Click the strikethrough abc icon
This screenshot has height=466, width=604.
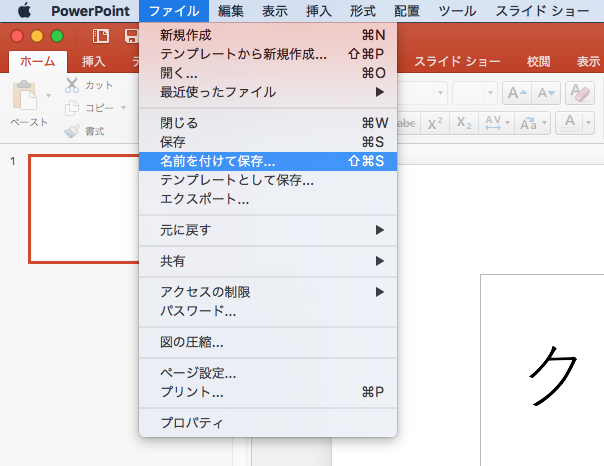[407, 123]
